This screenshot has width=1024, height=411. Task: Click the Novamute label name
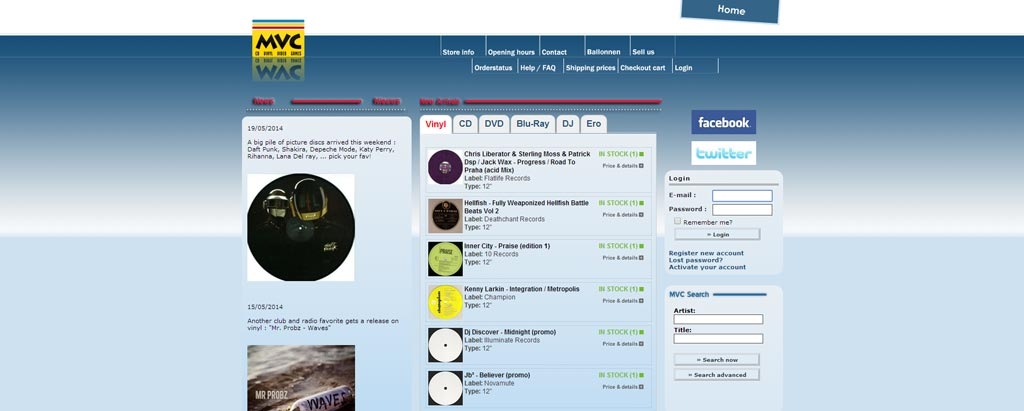(499, 384)
